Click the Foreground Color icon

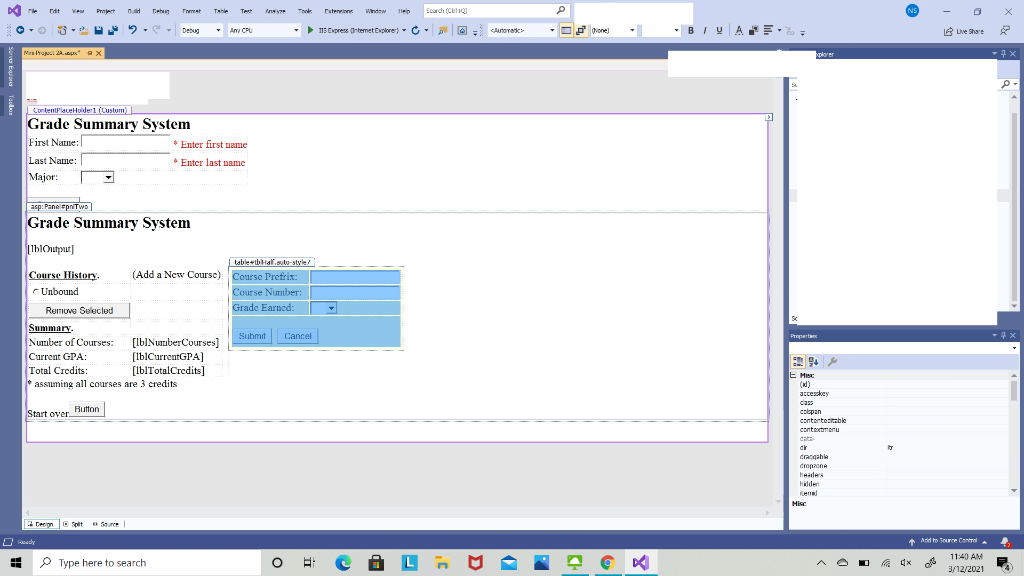coord(739,30)
